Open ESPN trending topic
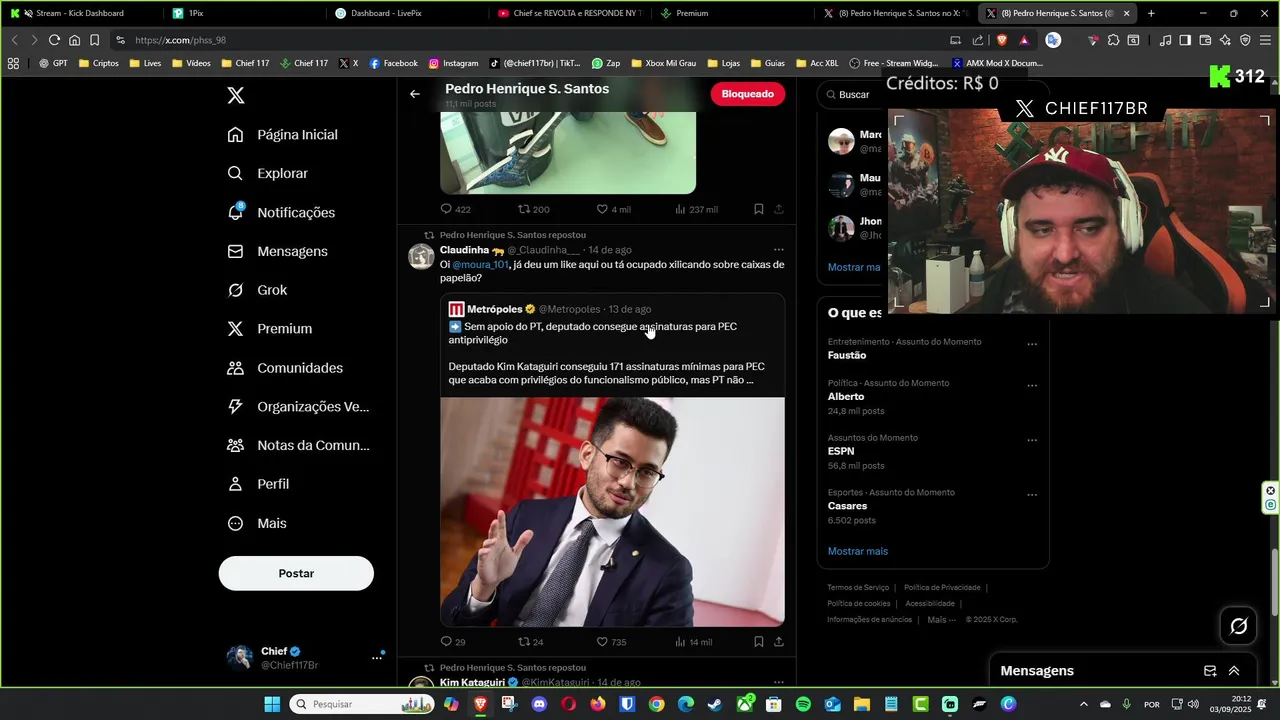Image resolution: width=1280 pixels, height=720 pixels. tap(841, 451)
